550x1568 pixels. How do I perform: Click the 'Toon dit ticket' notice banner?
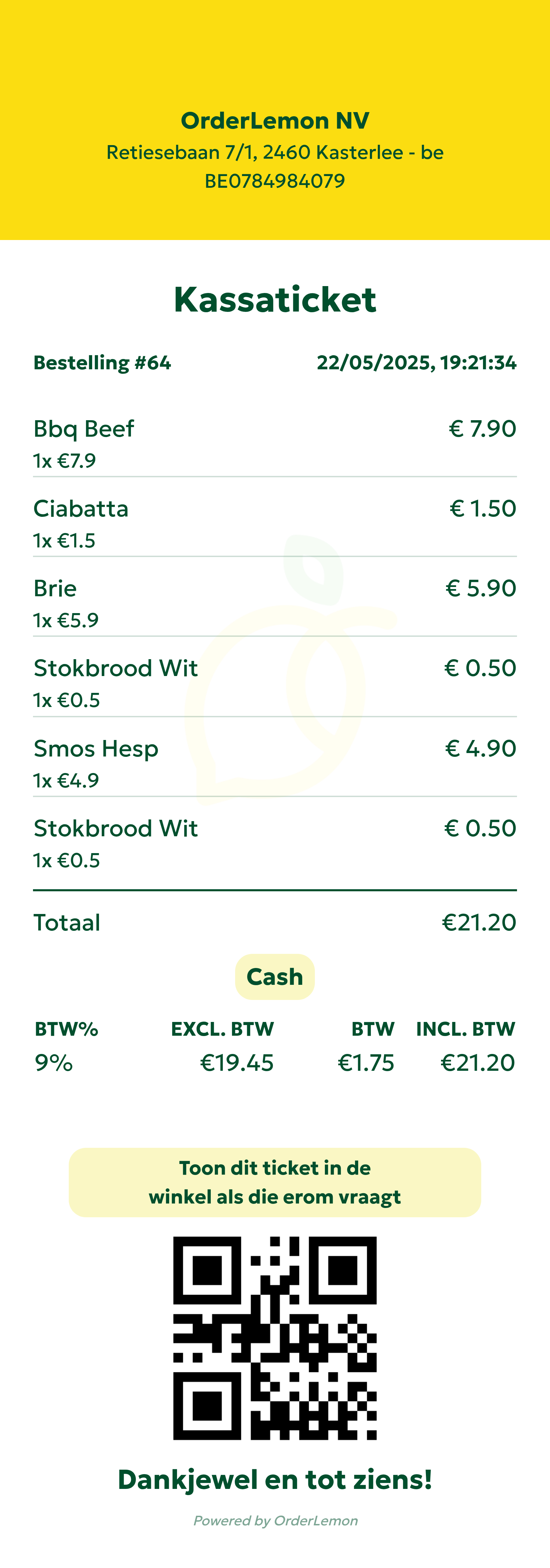(x=275, y=1182)
